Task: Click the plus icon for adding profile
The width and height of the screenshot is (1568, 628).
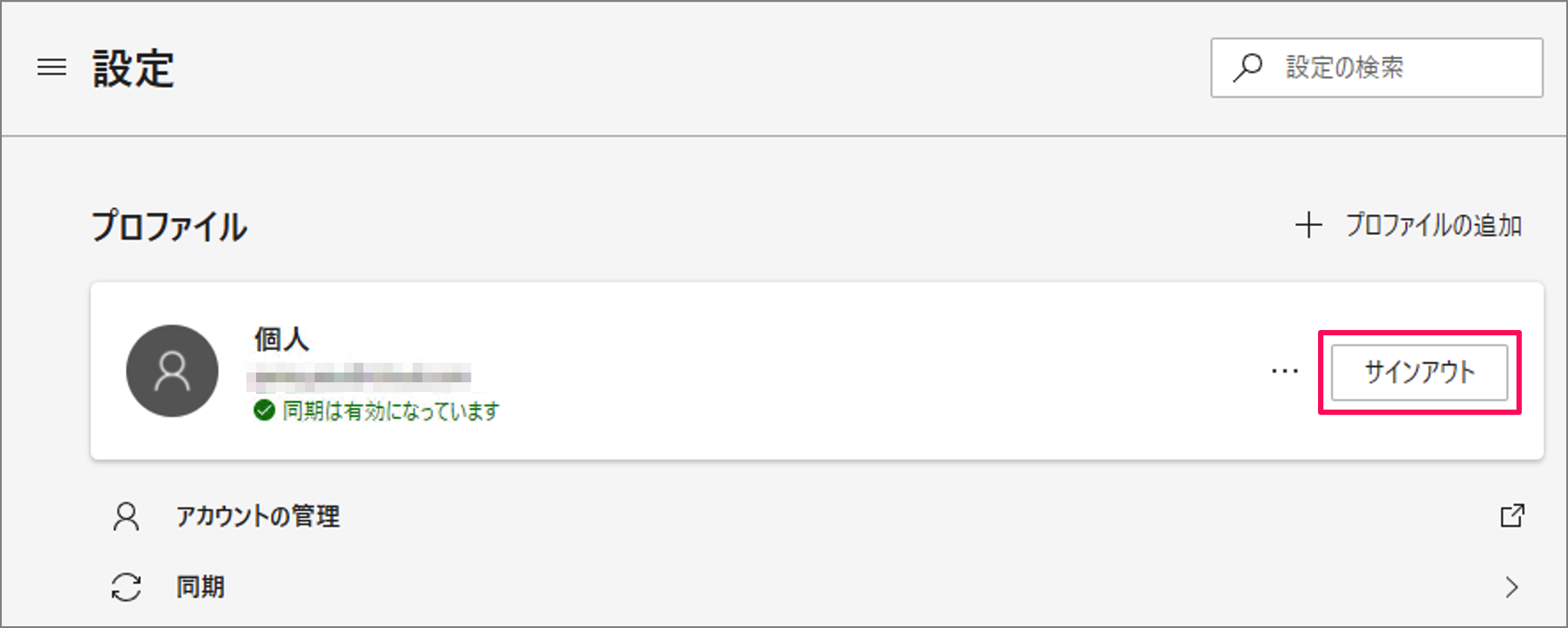Action: (x=1308, y=225)
